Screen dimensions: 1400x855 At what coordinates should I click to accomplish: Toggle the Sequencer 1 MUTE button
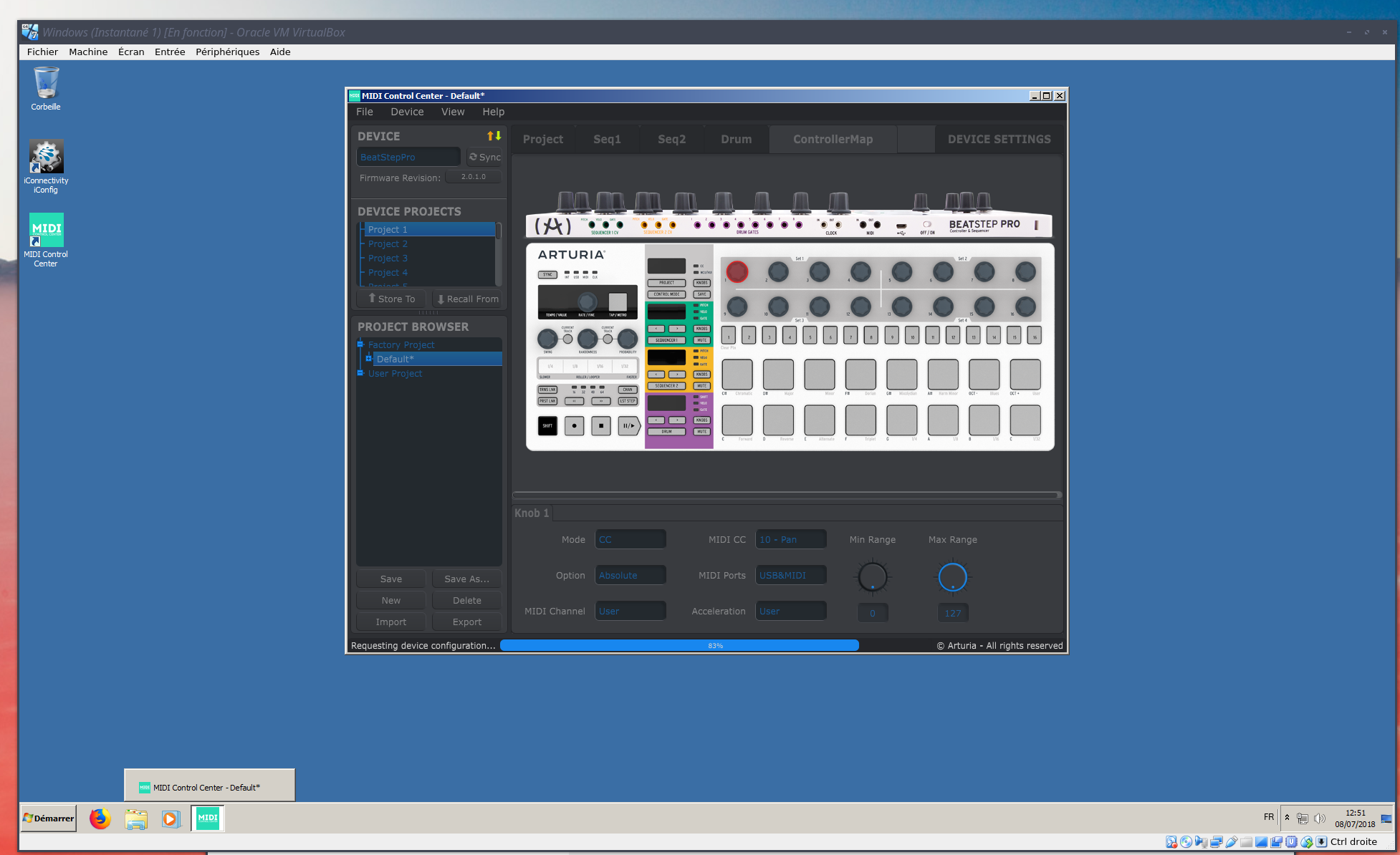701,340
